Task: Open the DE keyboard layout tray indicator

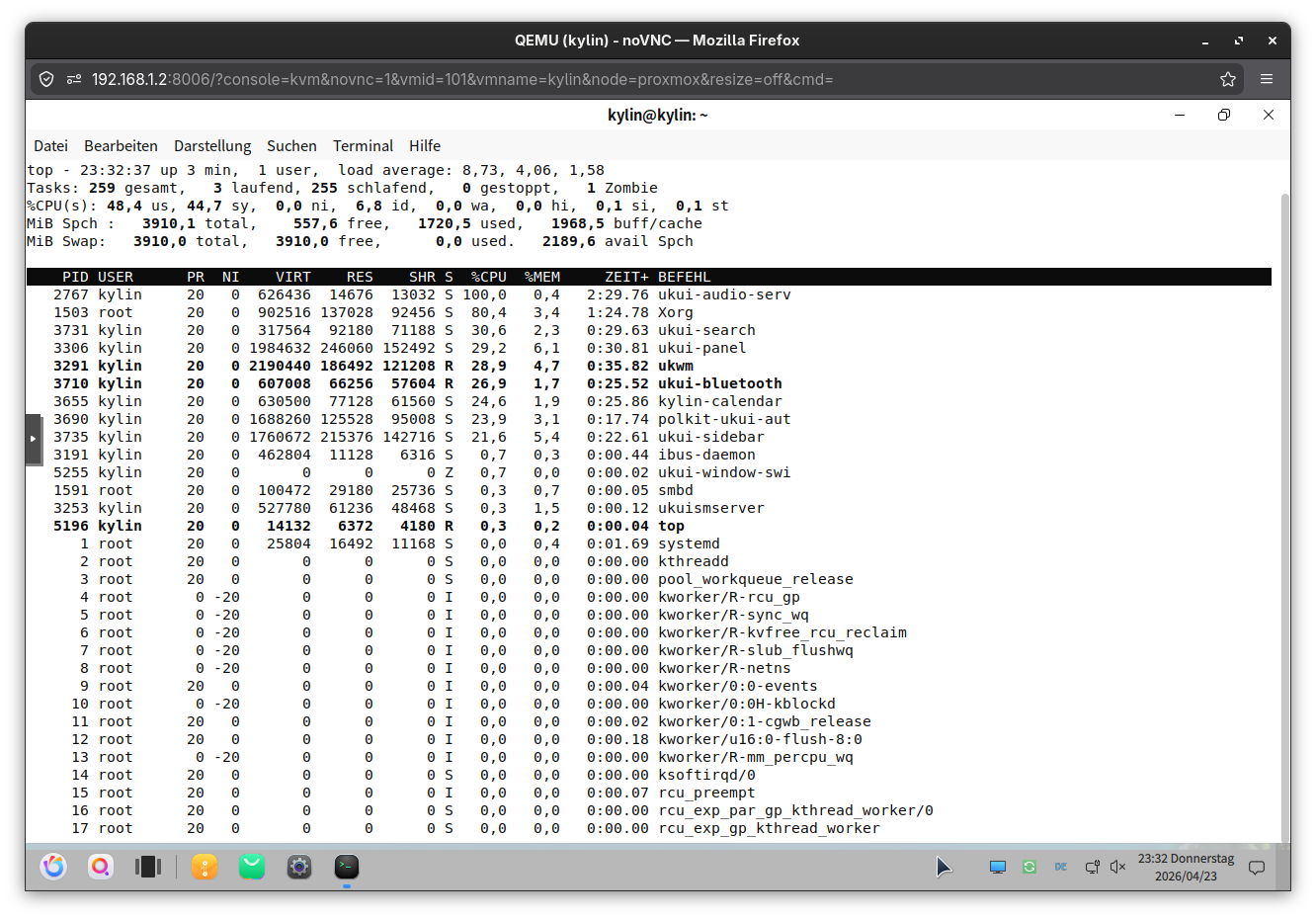Action: click(1061, 867)
